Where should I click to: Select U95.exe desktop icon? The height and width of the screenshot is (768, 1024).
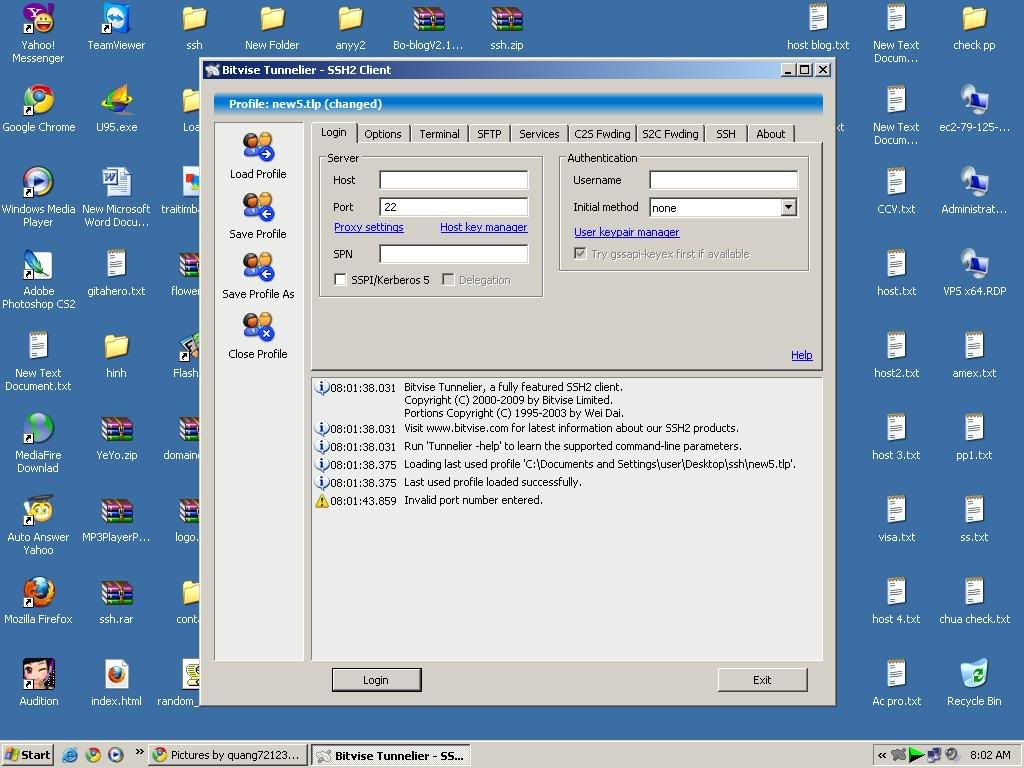click(x=116, y=109)
